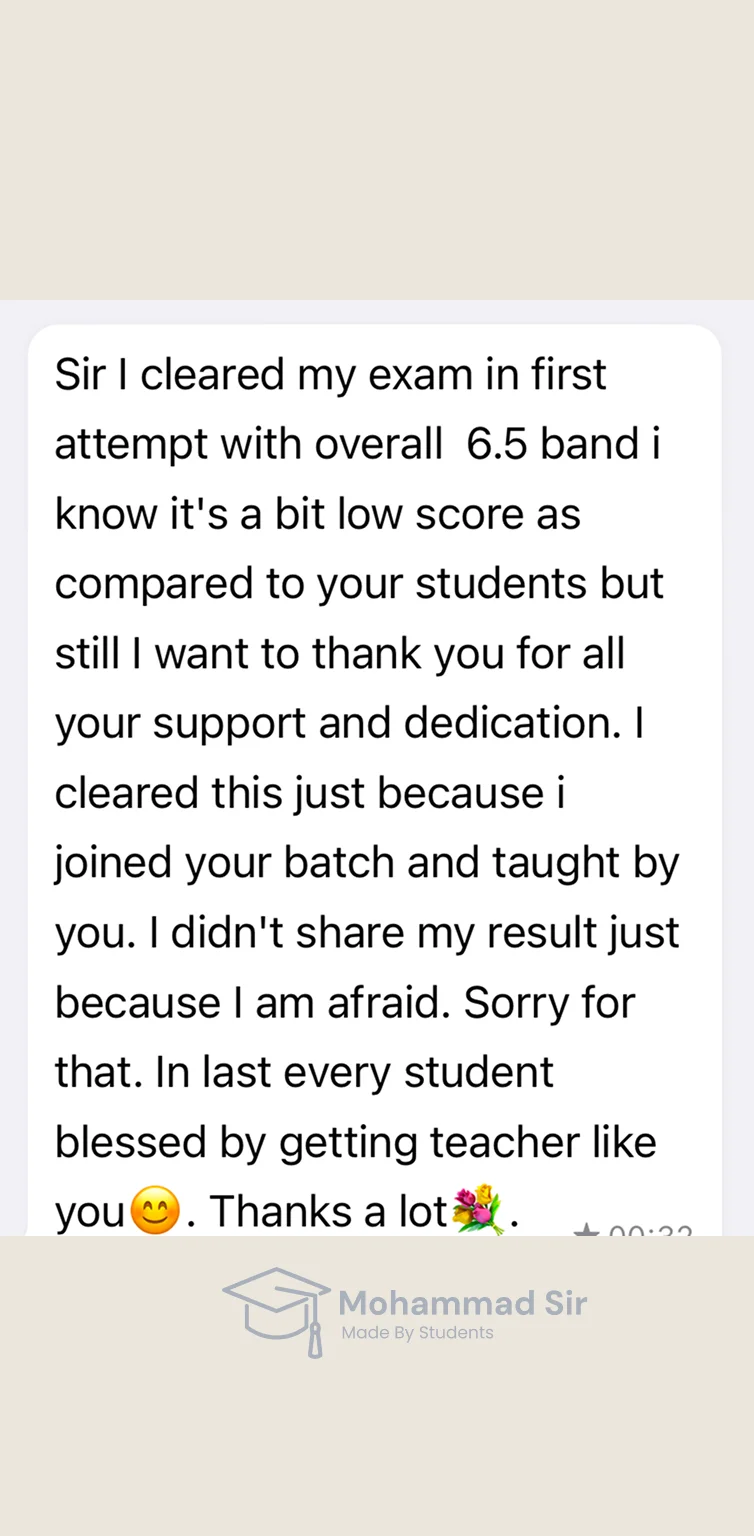Tap the line "cleared this just because i"
This screenshot has width=754, height=1536.
coord(310,793)
